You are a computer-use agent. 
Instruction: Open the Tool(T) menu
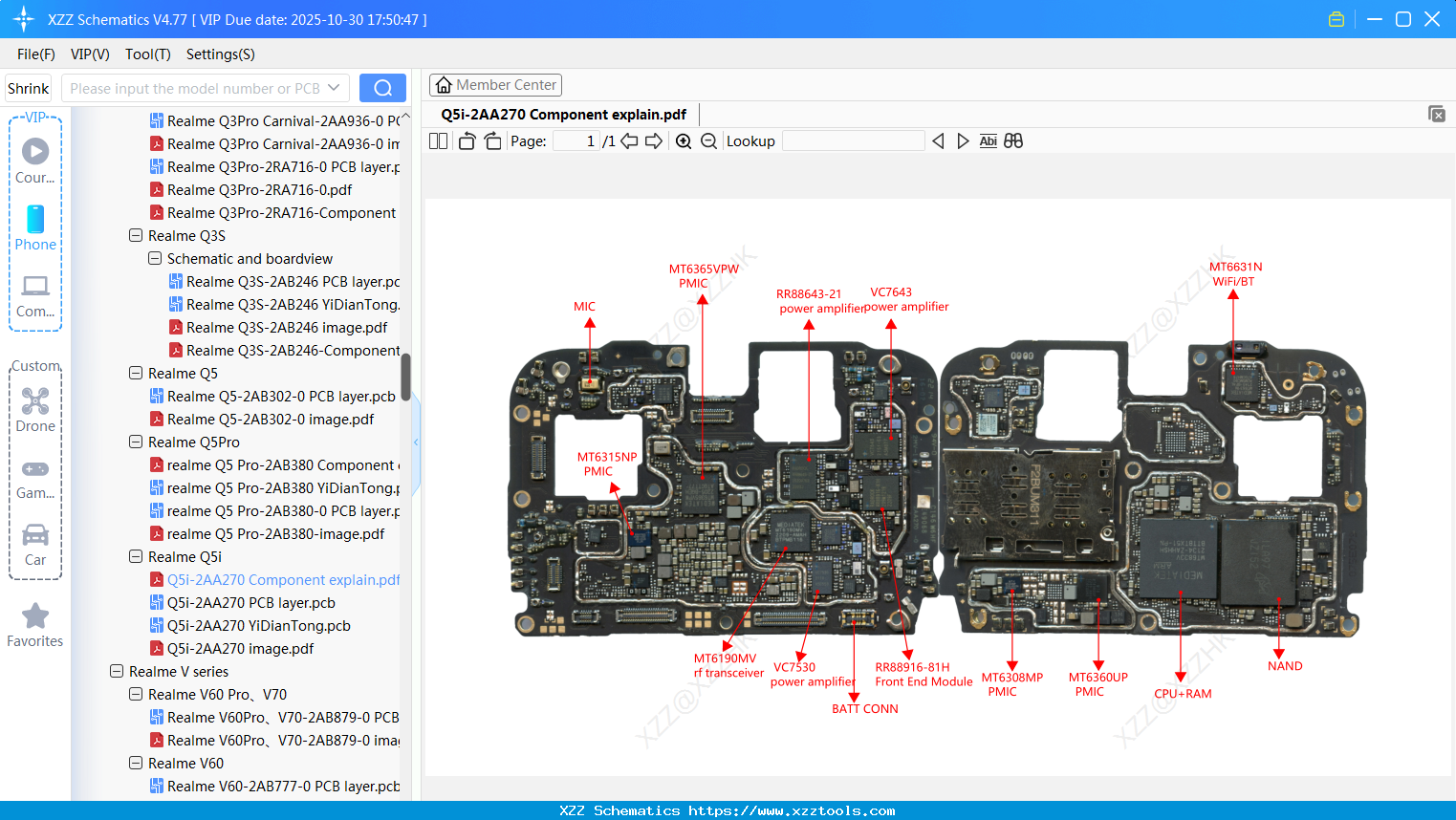click(x=147, y=54)
